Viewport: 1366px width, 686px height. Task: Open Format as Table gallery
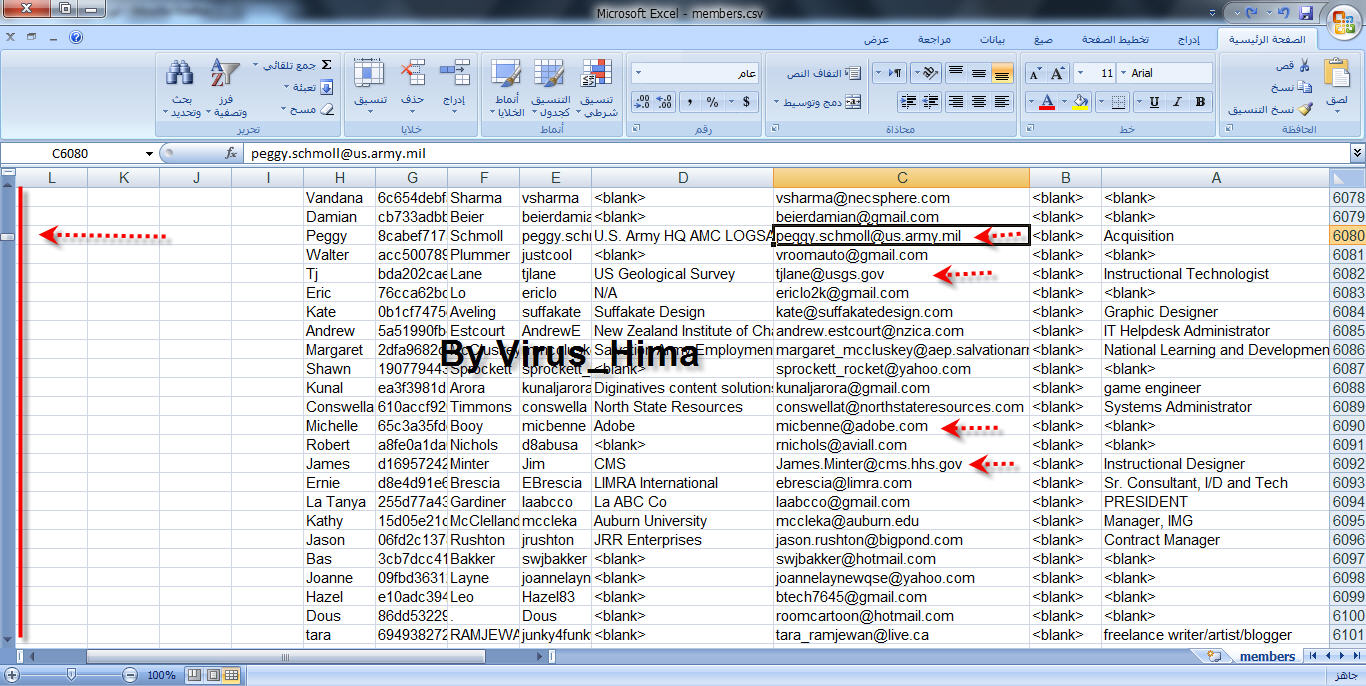[550, 88]
